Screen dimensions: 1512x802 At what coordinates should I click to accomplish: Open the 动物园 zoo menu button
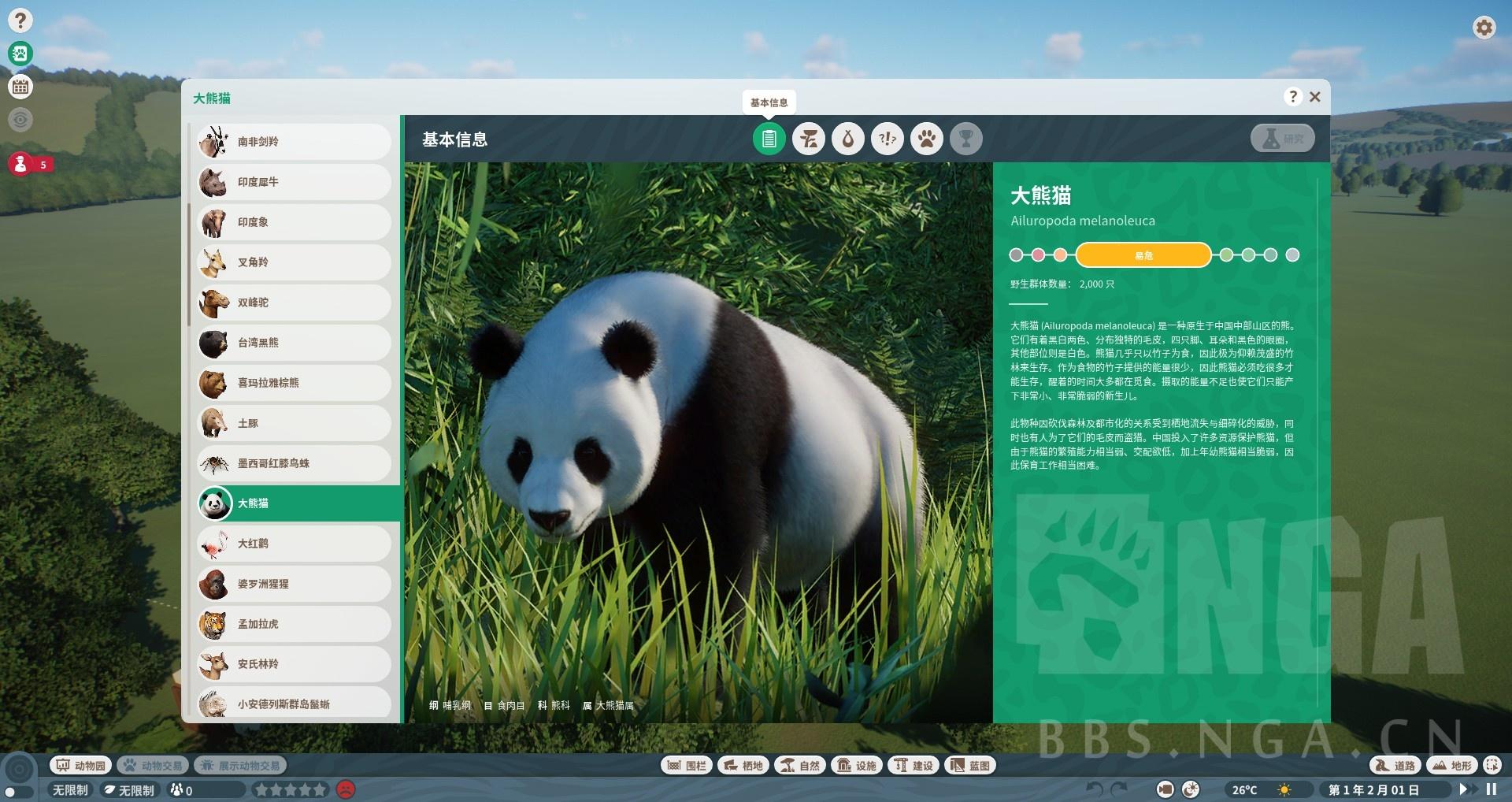point(81,765)
